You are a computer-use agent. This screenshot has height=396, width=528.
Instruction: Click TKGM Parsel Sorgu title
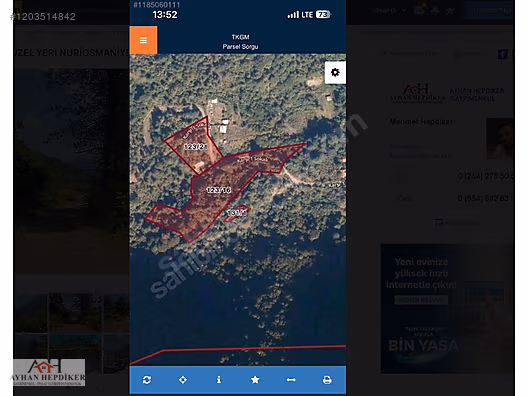pyautogui.click(x=240, y=42)
